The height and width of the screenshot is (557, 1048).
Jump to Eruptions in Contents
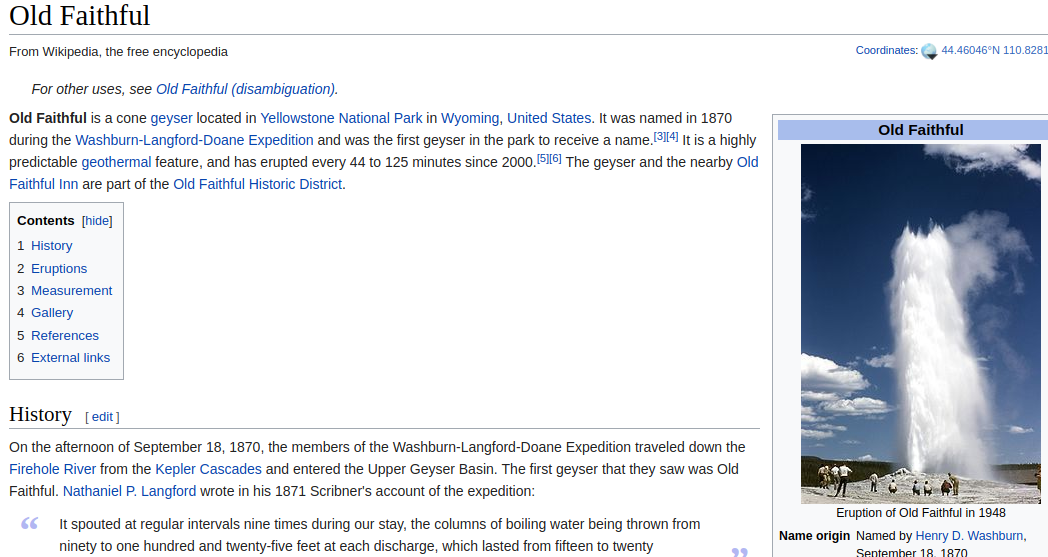tap(59, 269)
